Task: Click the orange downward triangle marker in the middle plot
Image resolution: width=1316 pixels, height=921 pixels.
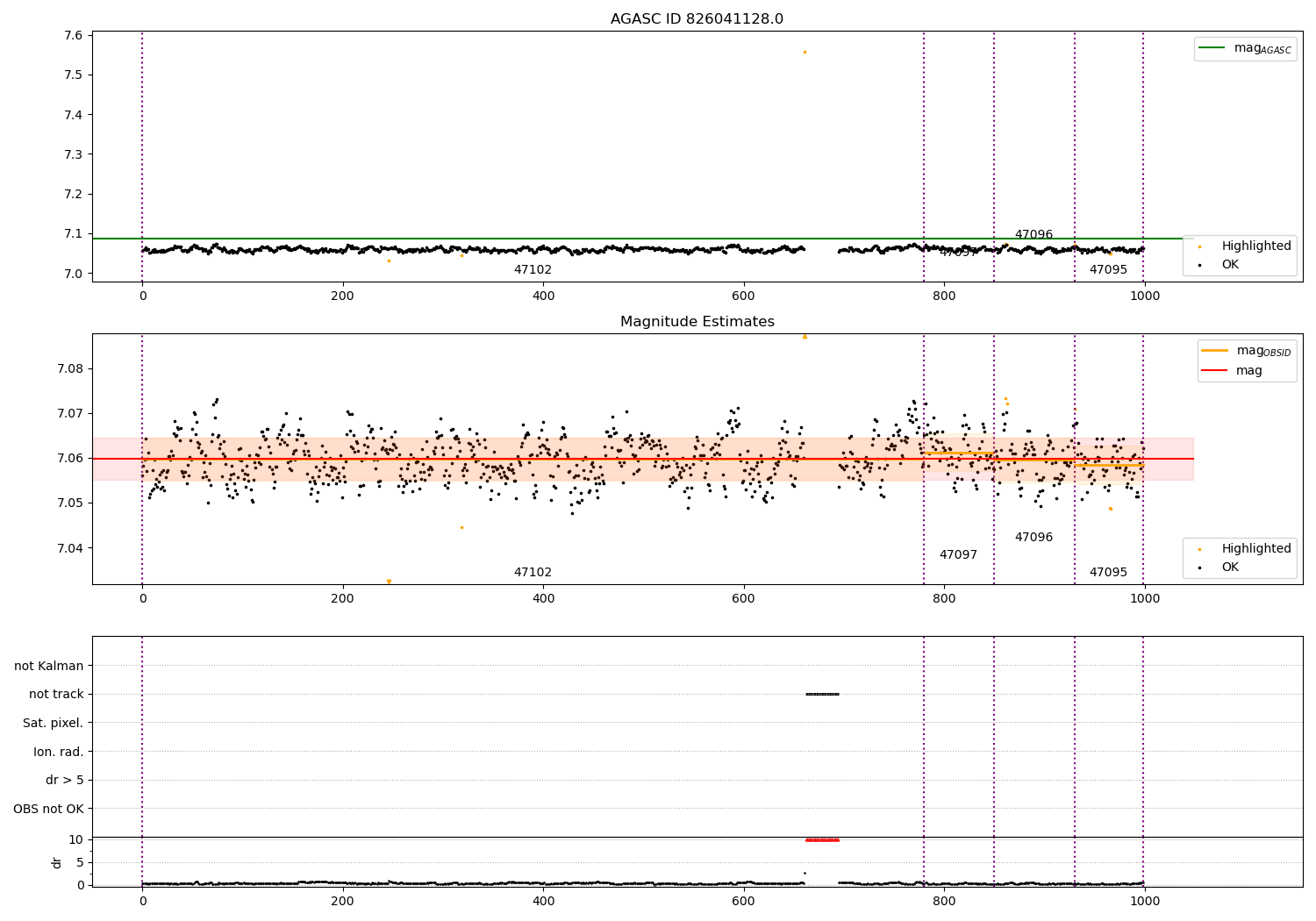Action: pos(389,582)
